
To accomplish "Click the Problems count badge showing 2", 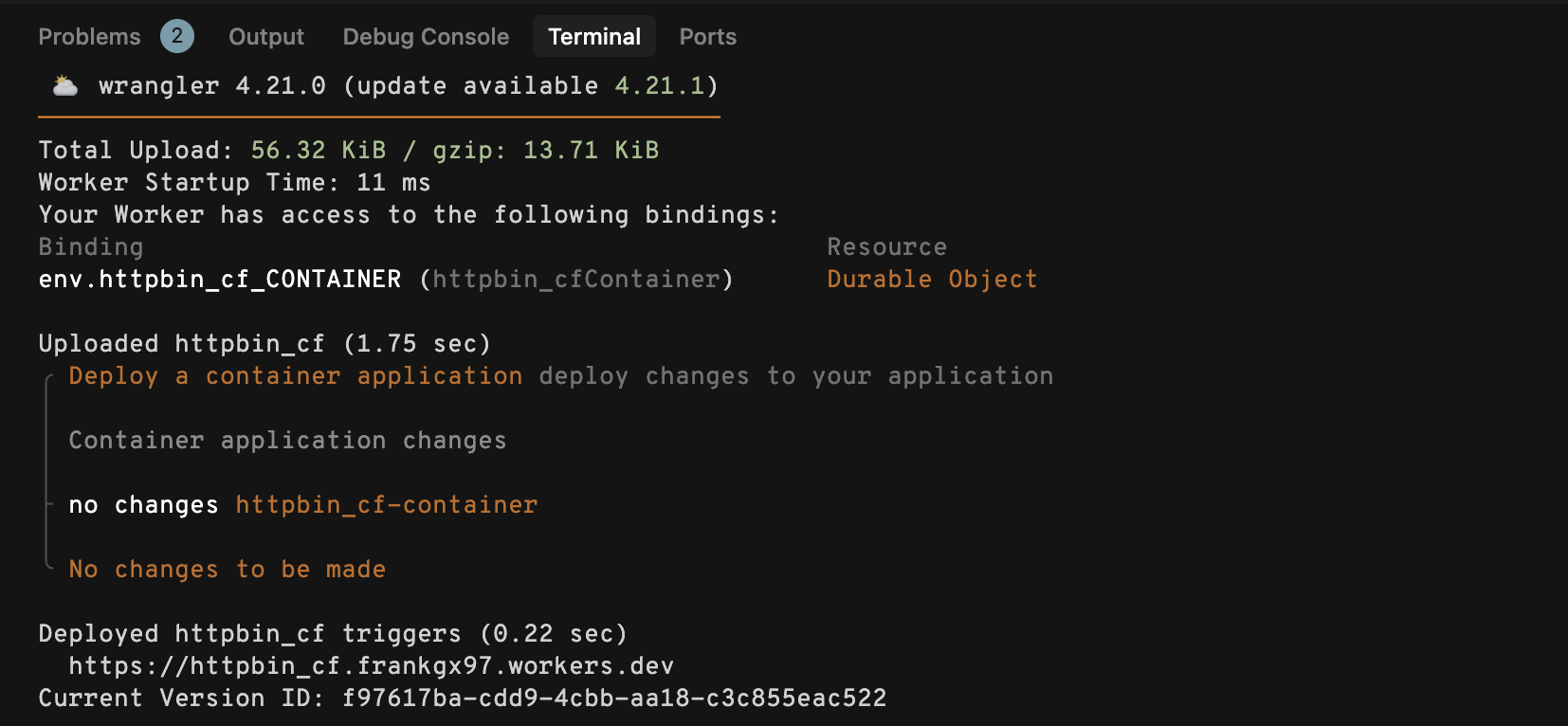I will click(x=177, y=37).
